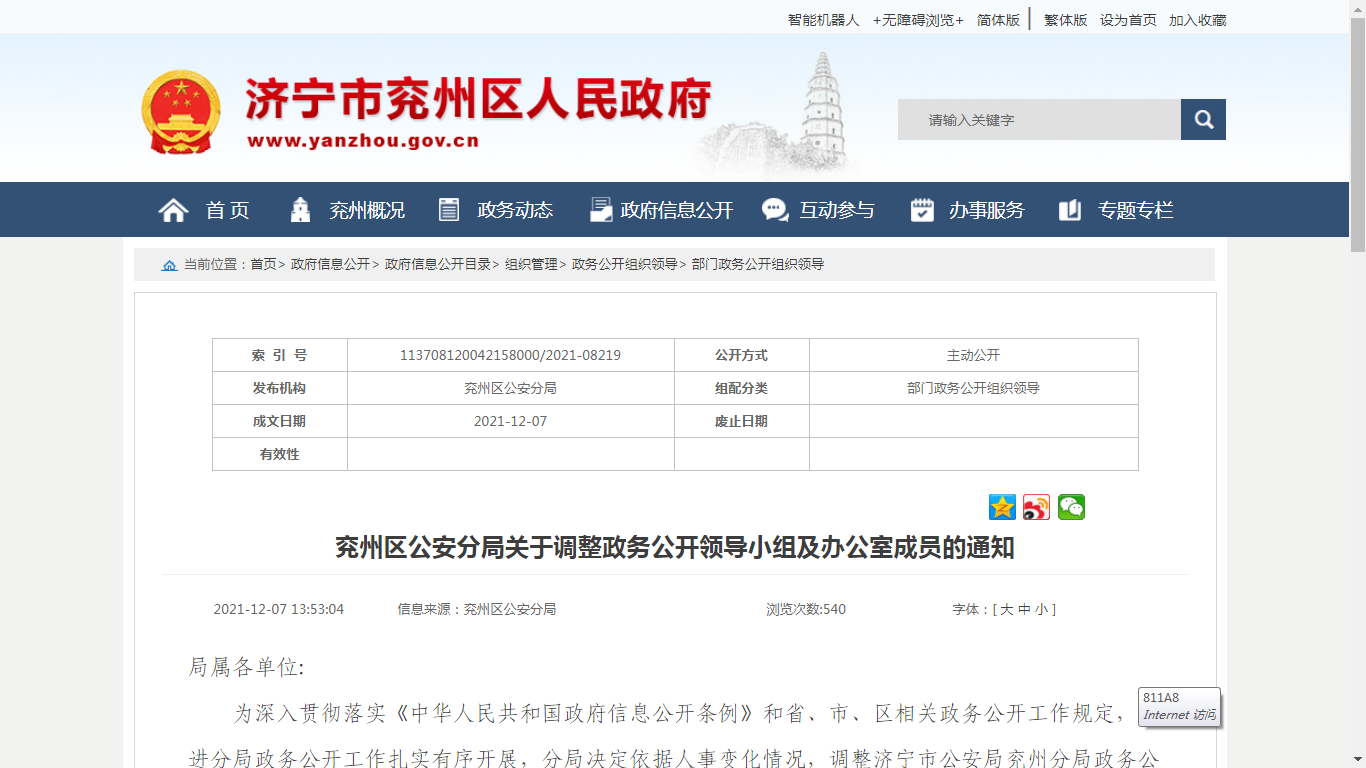
Task: Select medium font size 中
Action: [x=1024, y=609]
